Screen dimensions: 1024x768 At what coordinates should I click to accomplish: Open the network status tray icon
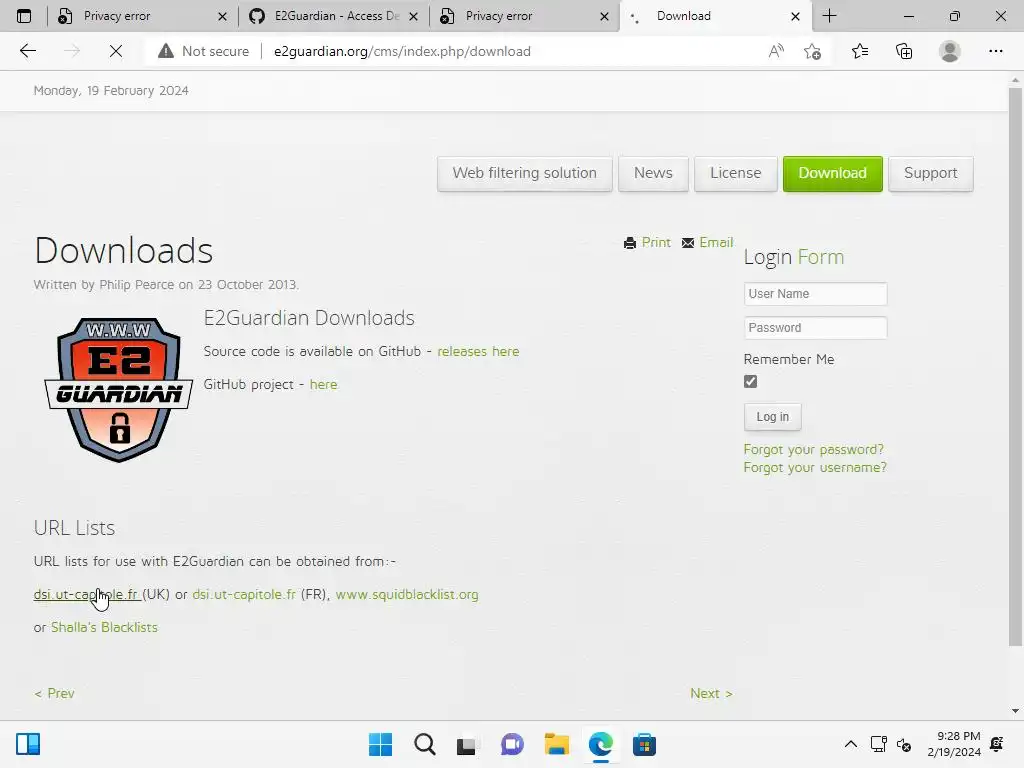click(878, 744)
